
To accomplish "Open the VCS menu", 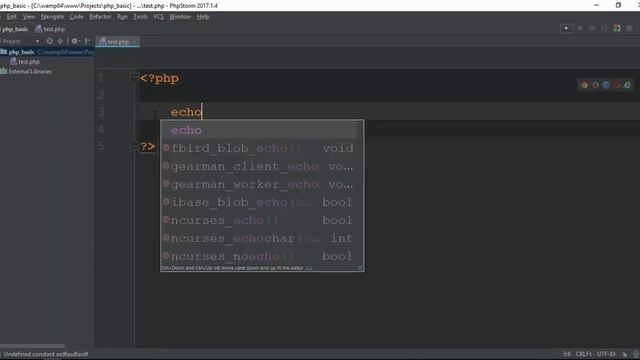I will coord(158,17).
